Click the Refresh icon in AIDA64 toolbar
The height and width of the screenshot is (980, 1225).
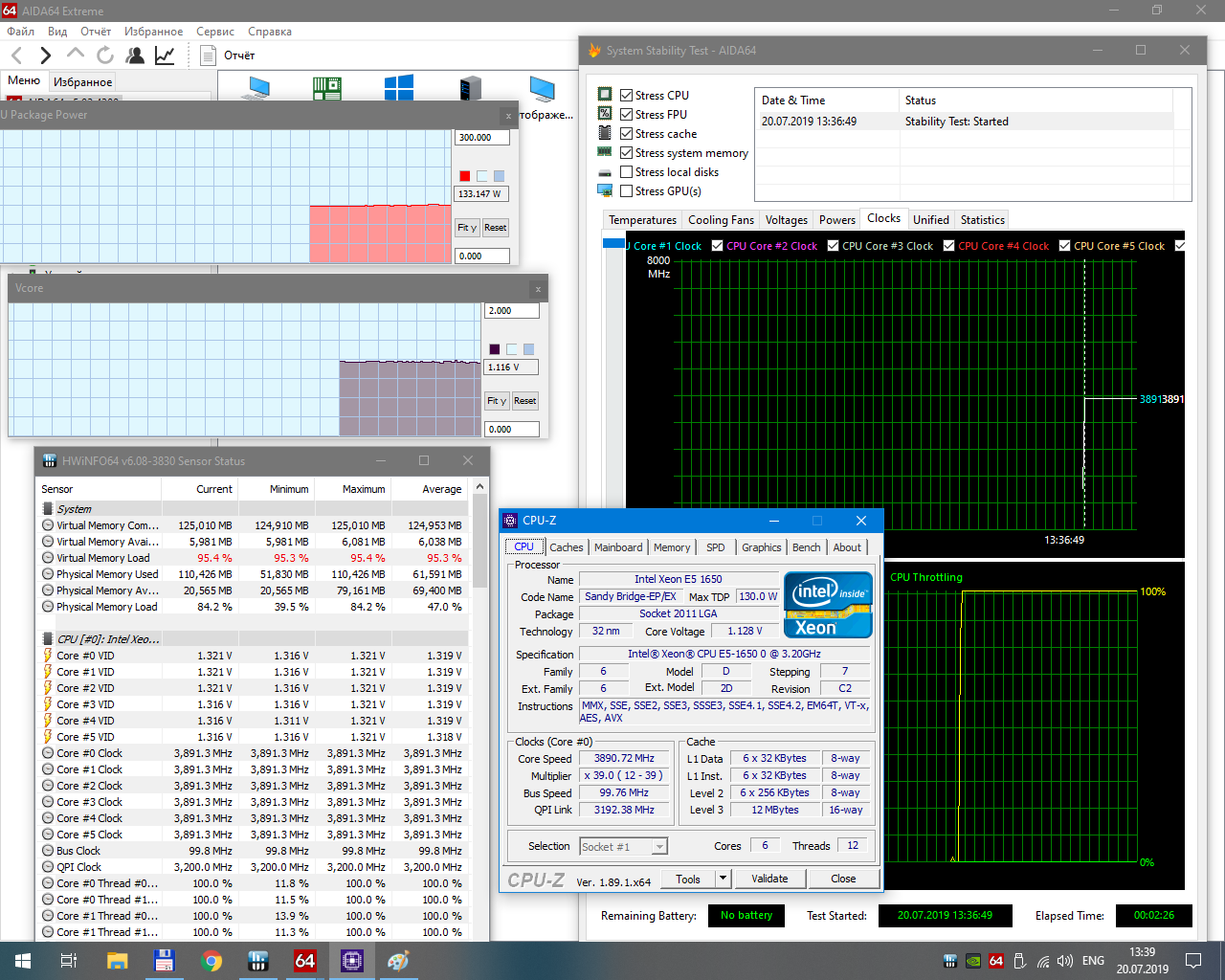pos(105,56)
